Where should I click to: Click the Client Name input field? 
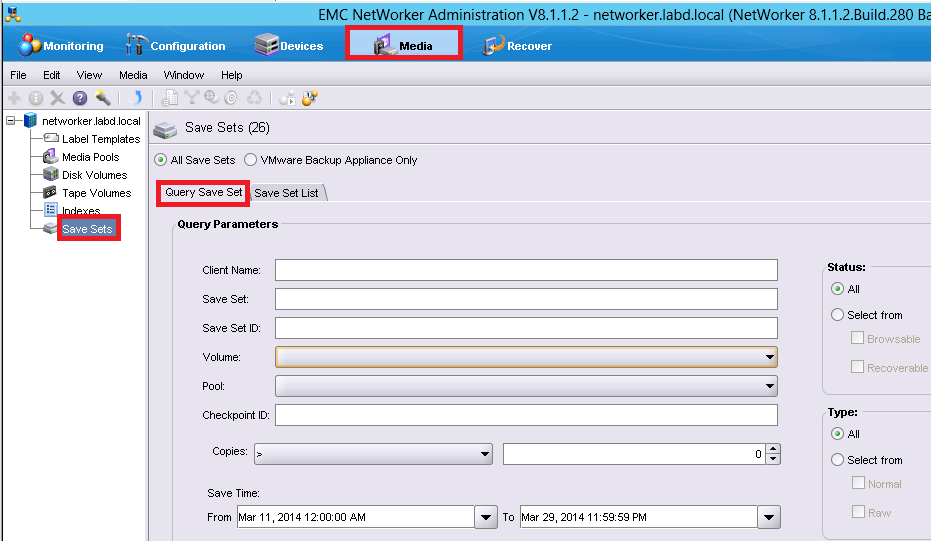click(x=526, y=270)
